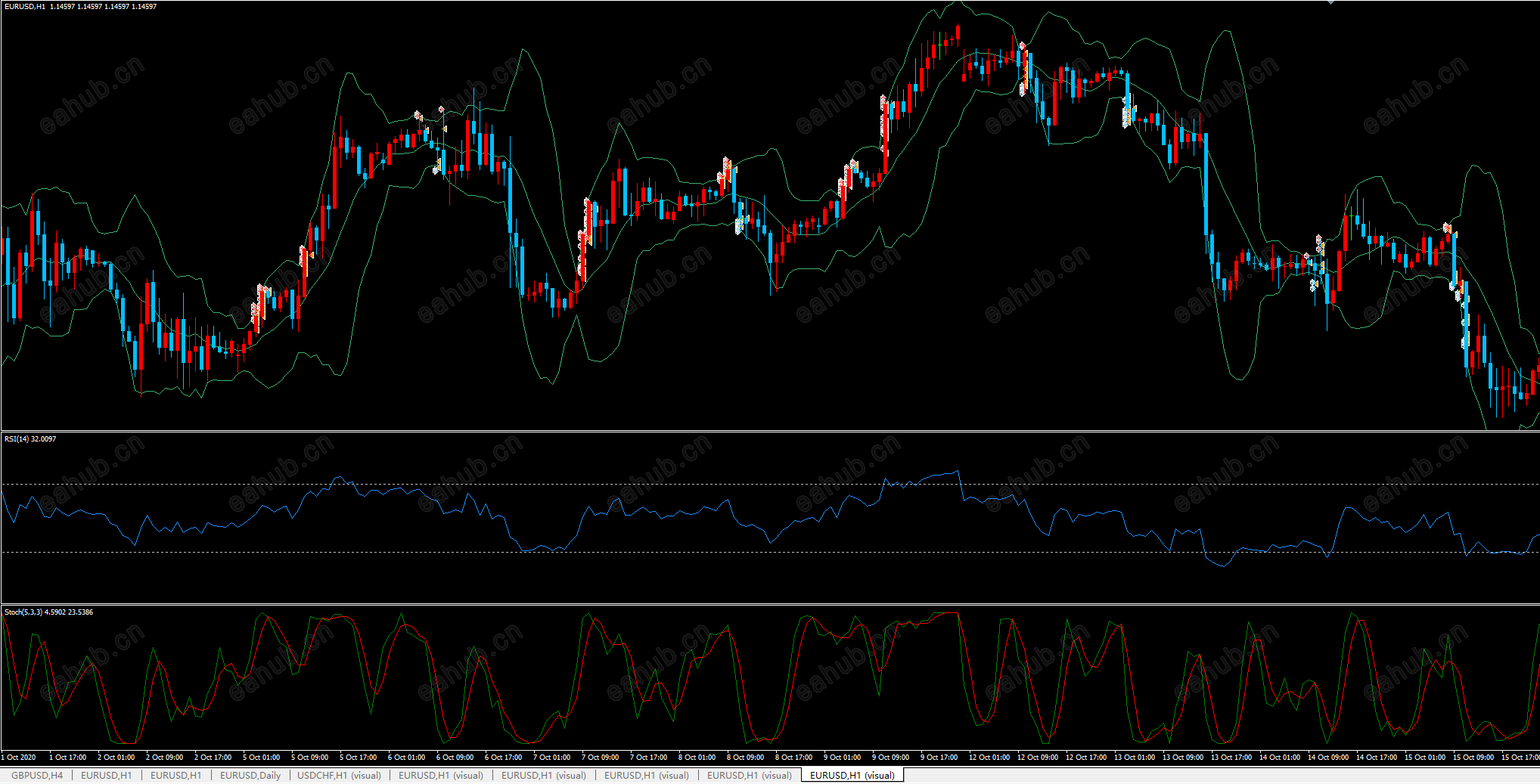Click the '1 Oct 2020' date label
This screenshot has height=784, width=1540.
(19, 757)
